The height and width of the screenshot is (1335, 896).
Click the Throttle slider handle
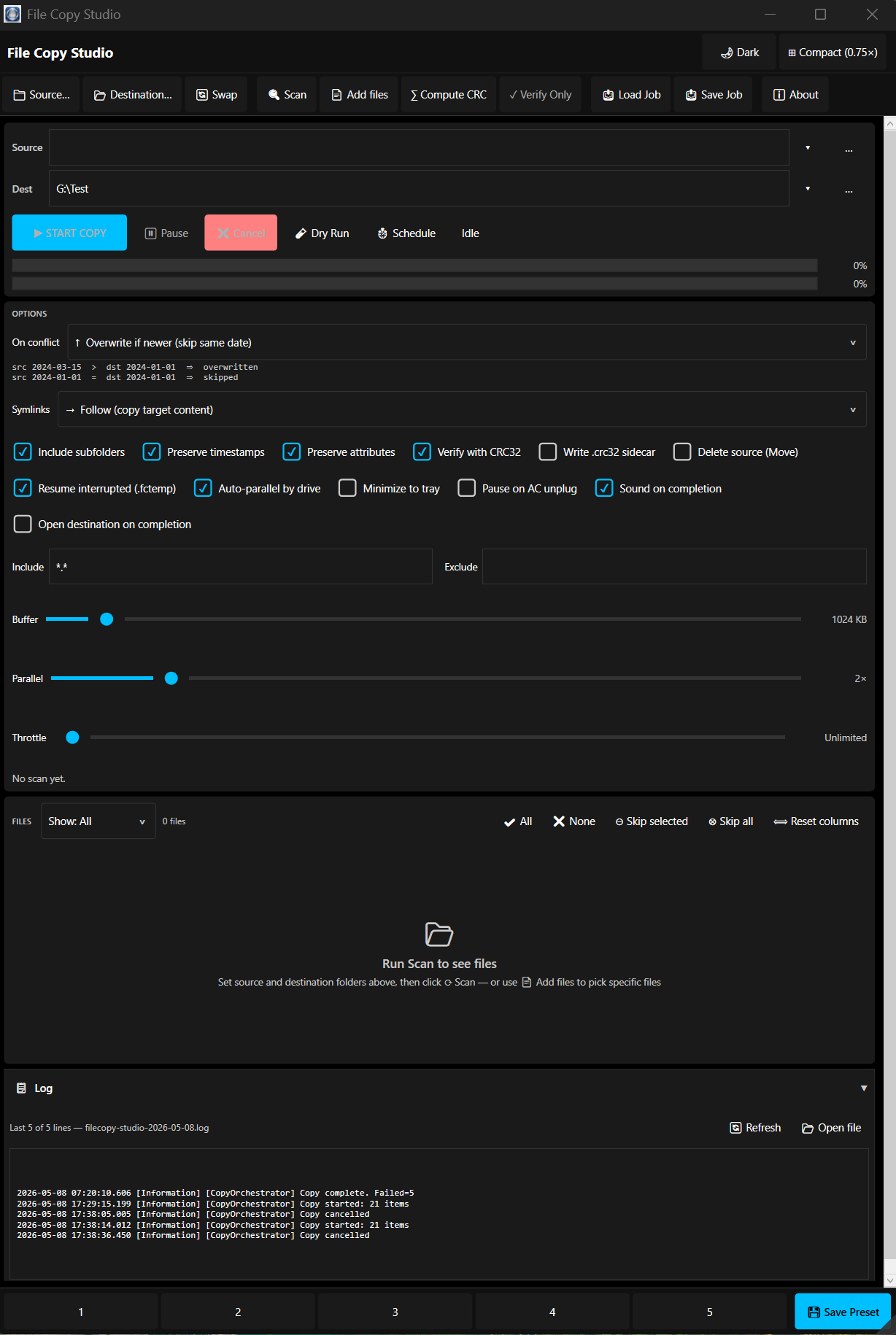coord(72,738)
